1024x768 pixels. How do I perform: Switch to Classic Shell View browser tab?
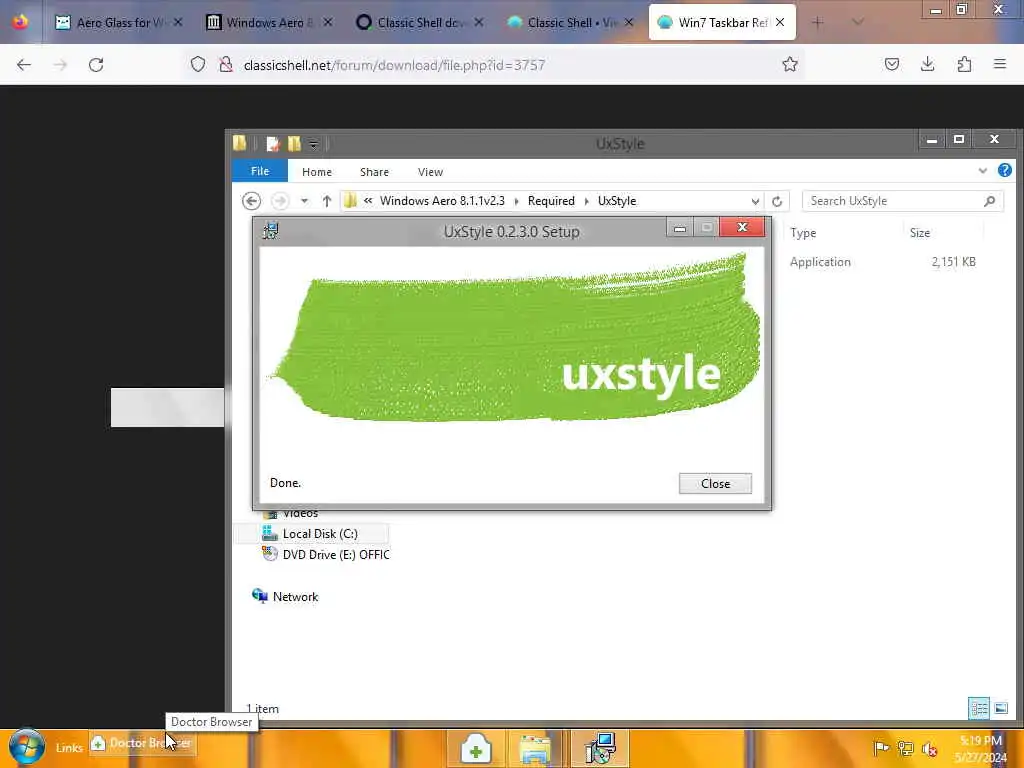pos(570,22)
